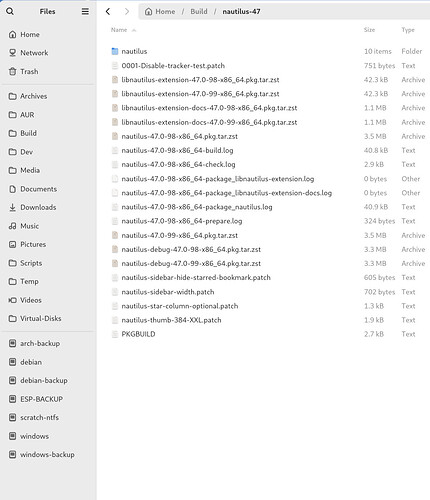The image size is (430, 500).
Task: Click the AUR bookmark folder icon
Action: coord(12,115)
